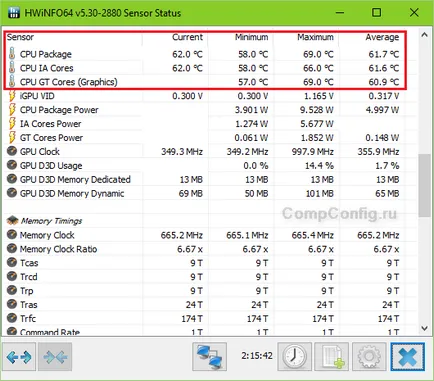Open sensor settings gear button
This screenshot has height=381, width=434.
tap(369, 357)
